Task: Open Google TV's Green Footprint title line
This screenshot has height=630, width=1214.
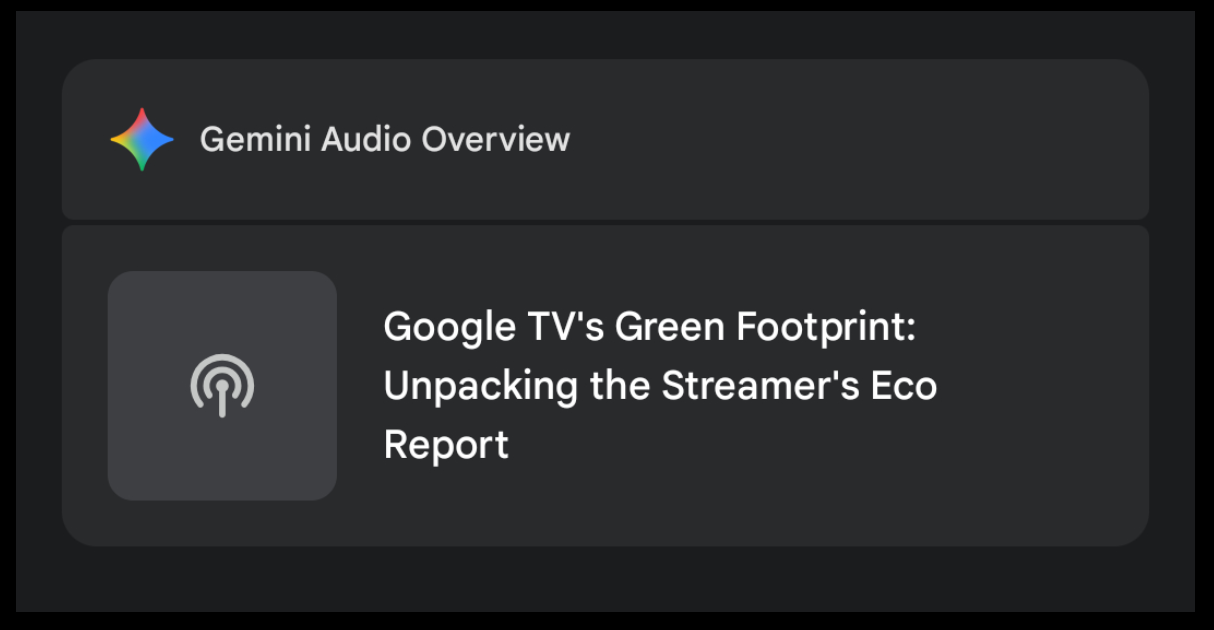Action: tap(649, 327)
